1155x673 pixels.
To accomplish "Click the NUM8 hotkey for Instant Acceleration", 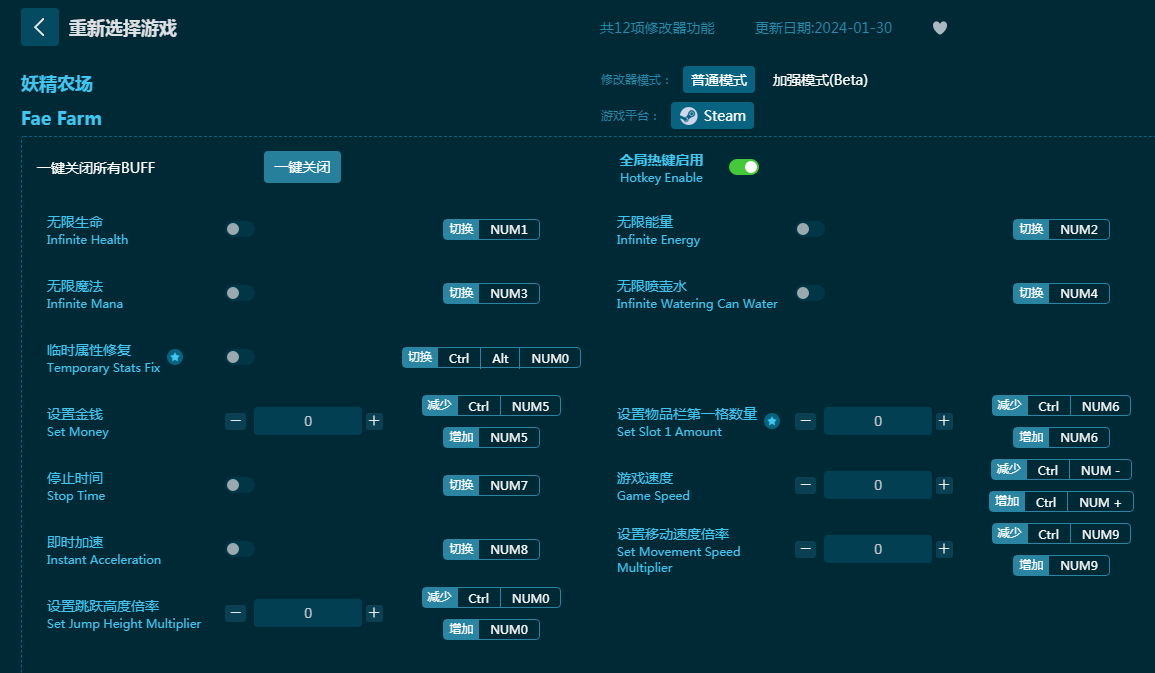I will 491,550.
